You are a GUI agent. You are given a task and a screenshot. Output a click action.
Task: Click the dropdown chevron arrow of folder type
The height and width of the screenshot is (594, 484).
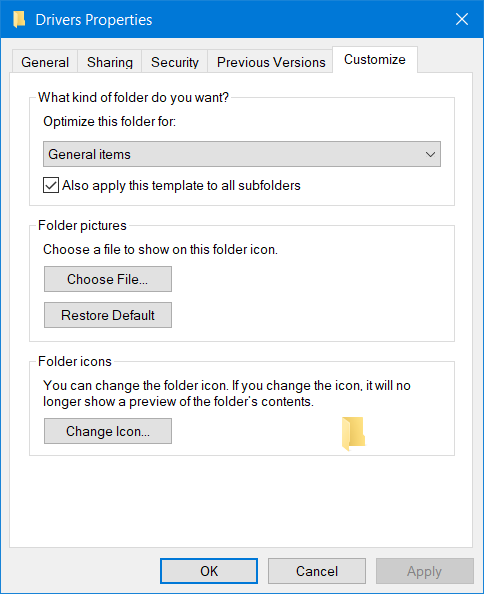[x=430, y=155]
